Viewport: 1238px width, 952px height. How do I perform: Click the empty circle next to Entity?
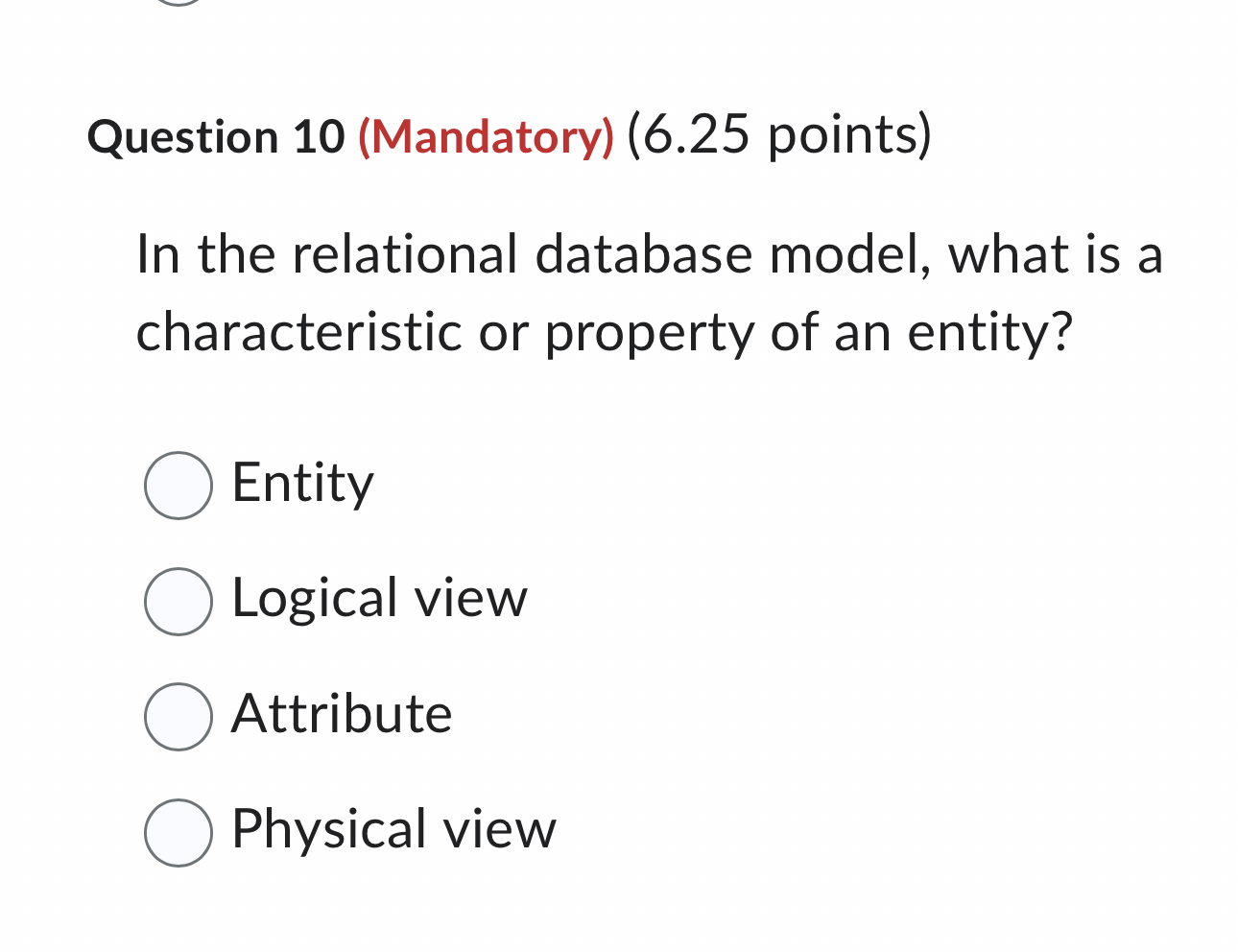[x=179, y=486]
